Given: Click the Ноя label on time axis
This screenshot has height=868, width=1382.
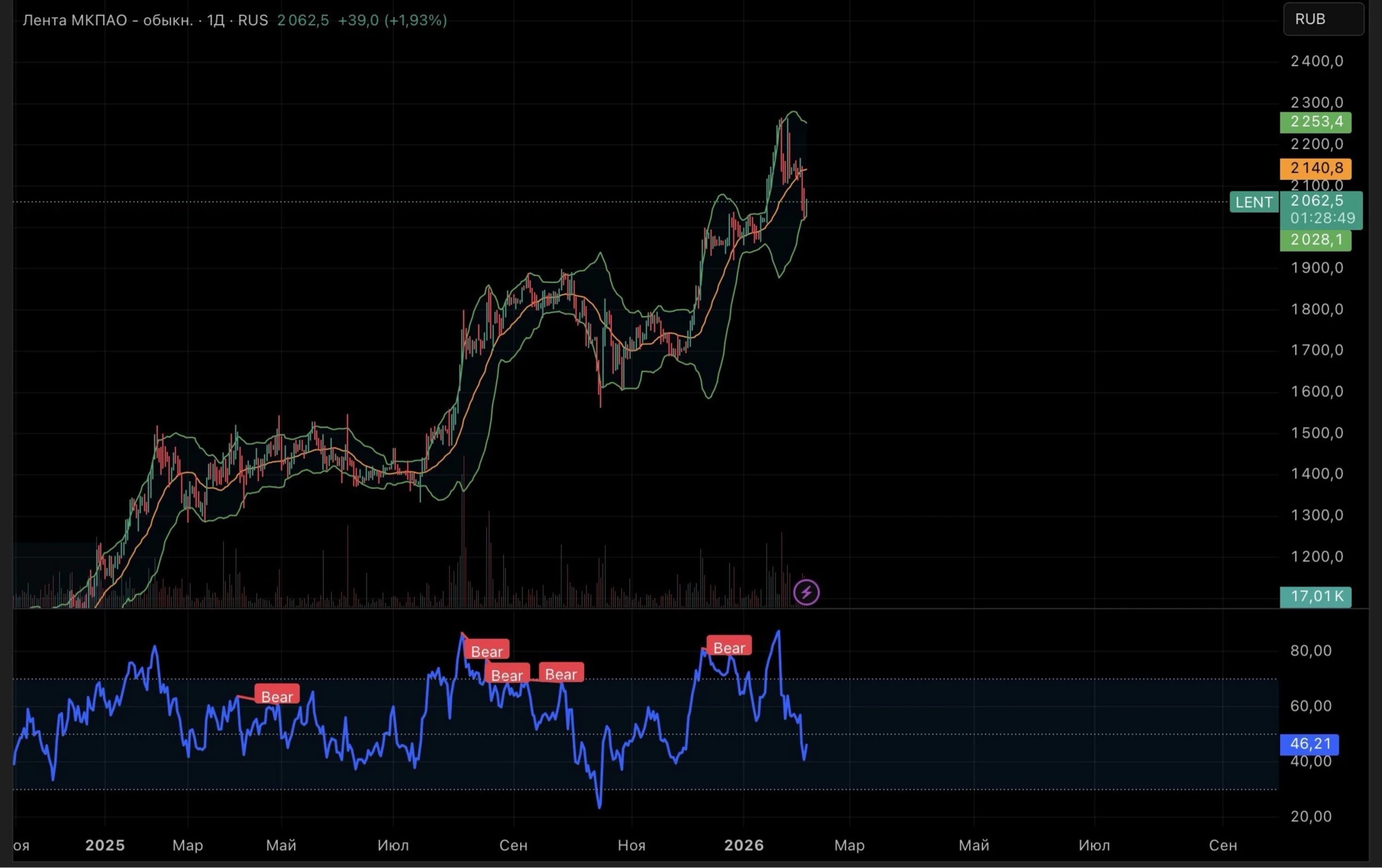Looking at the screenshot, I should 631,845.
